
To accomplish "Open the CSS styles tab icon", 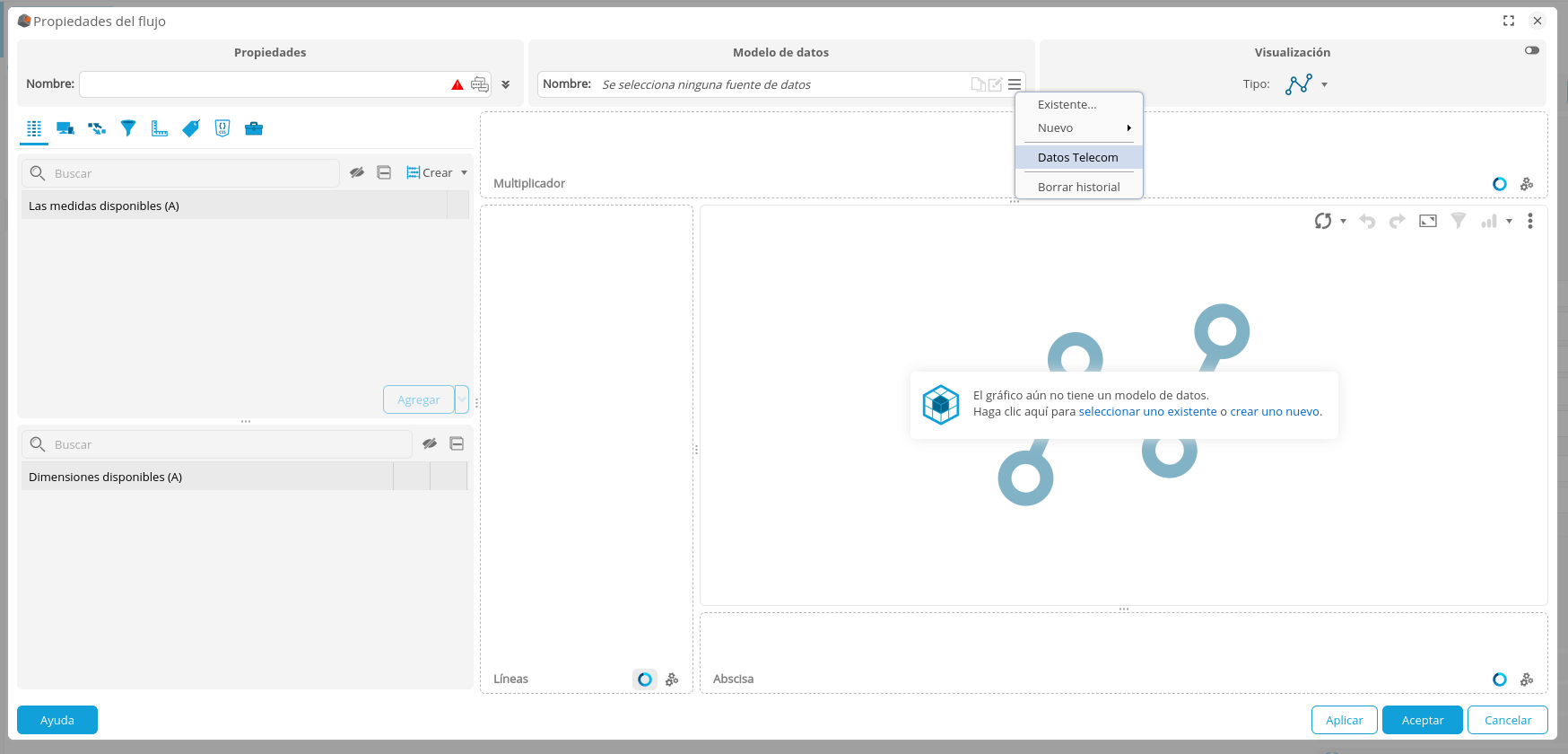I will pyautogui.click(x=222, y=128).
